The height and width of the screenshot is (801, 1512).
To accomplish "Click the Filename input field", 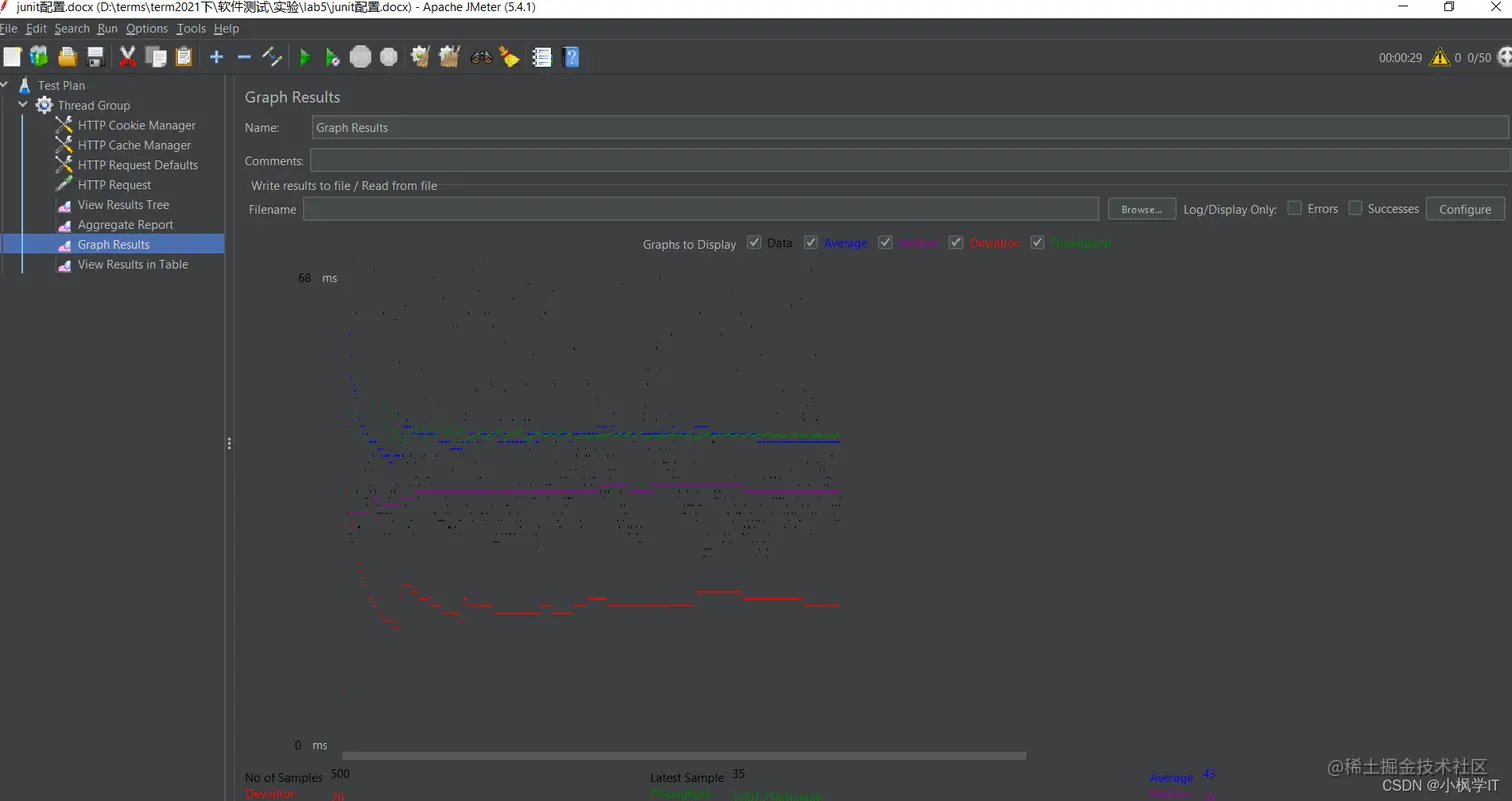I will tap(701, 209).
